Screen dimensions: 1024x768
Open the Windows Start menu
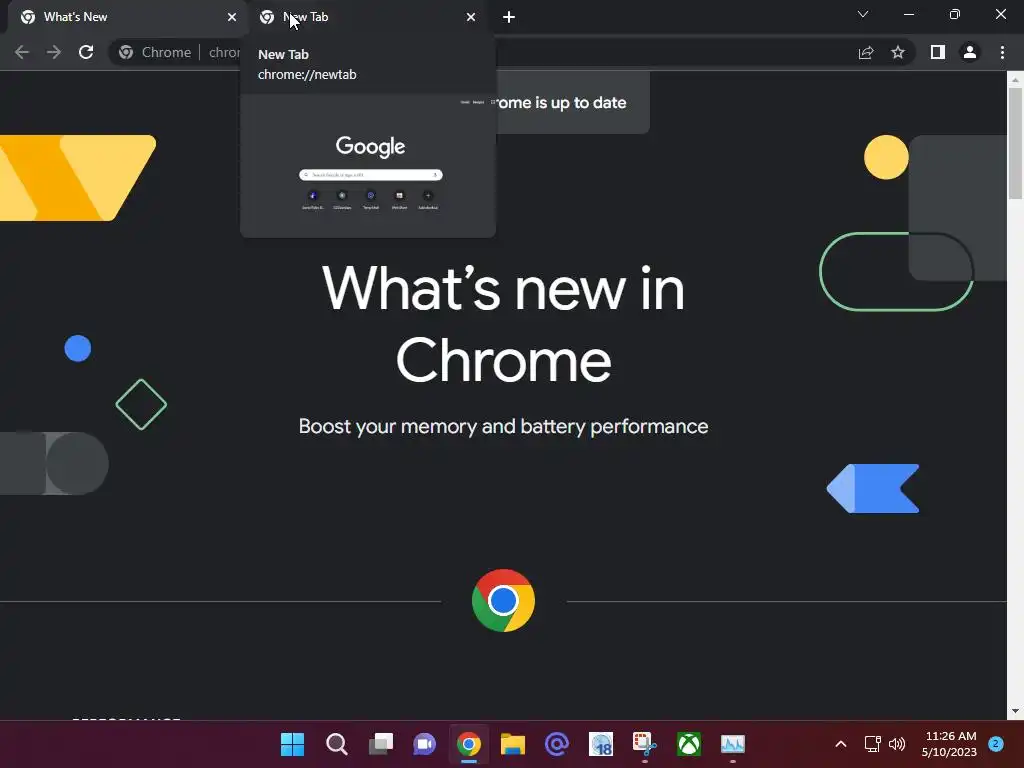(293, 744)
